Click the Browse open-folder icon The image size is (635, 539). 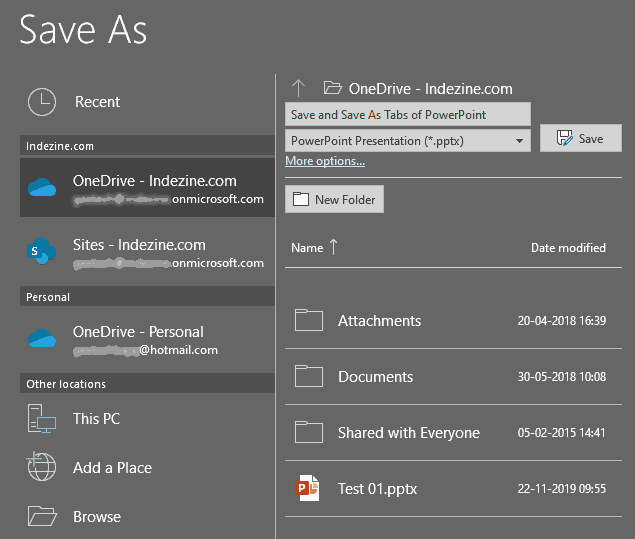tap(42, 516)
